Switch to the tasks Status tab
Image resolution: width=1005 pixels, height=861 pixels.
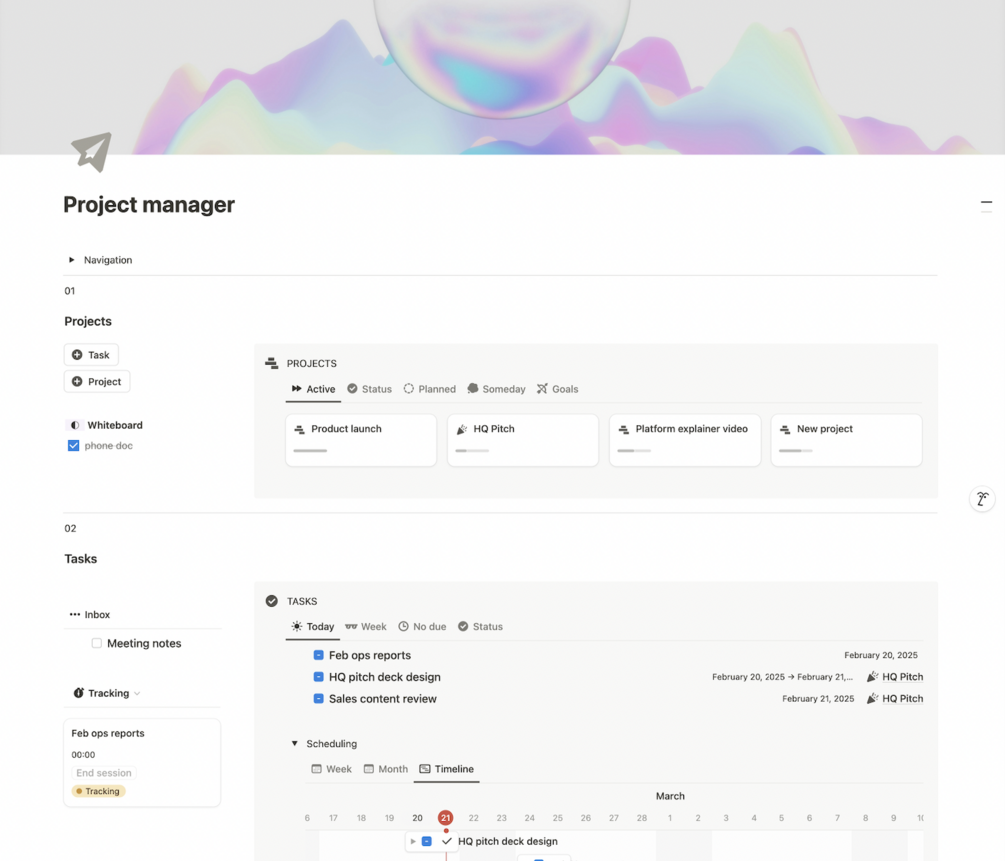coord(481,626)
